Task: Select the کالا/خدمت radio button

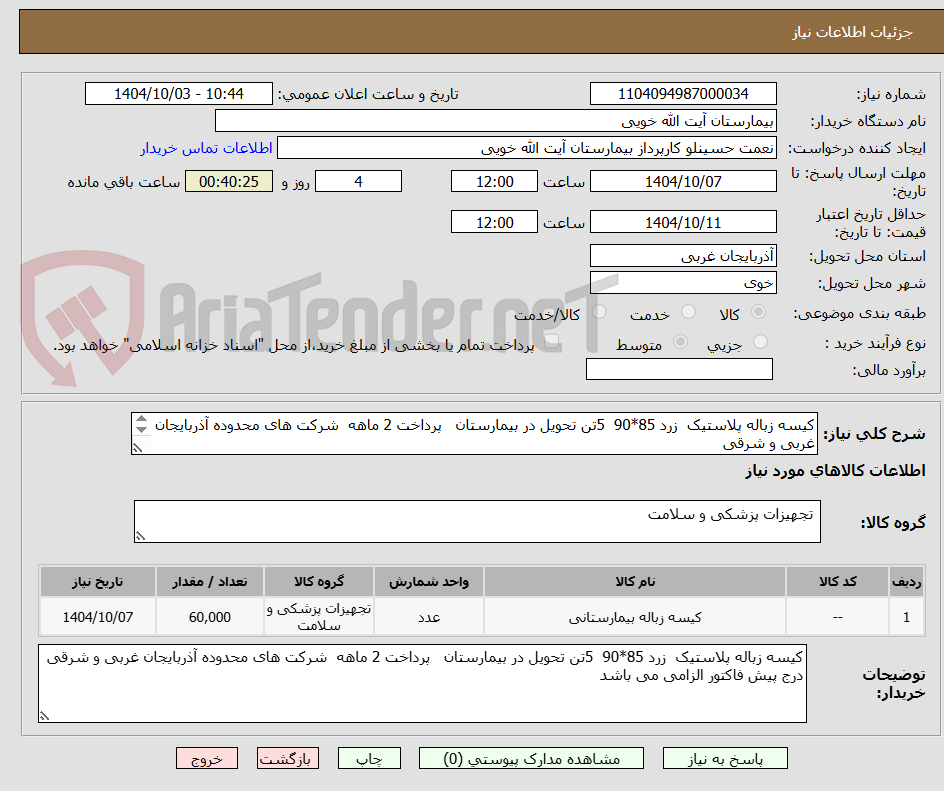Action: pyautogui.click(x=599, y=312)
